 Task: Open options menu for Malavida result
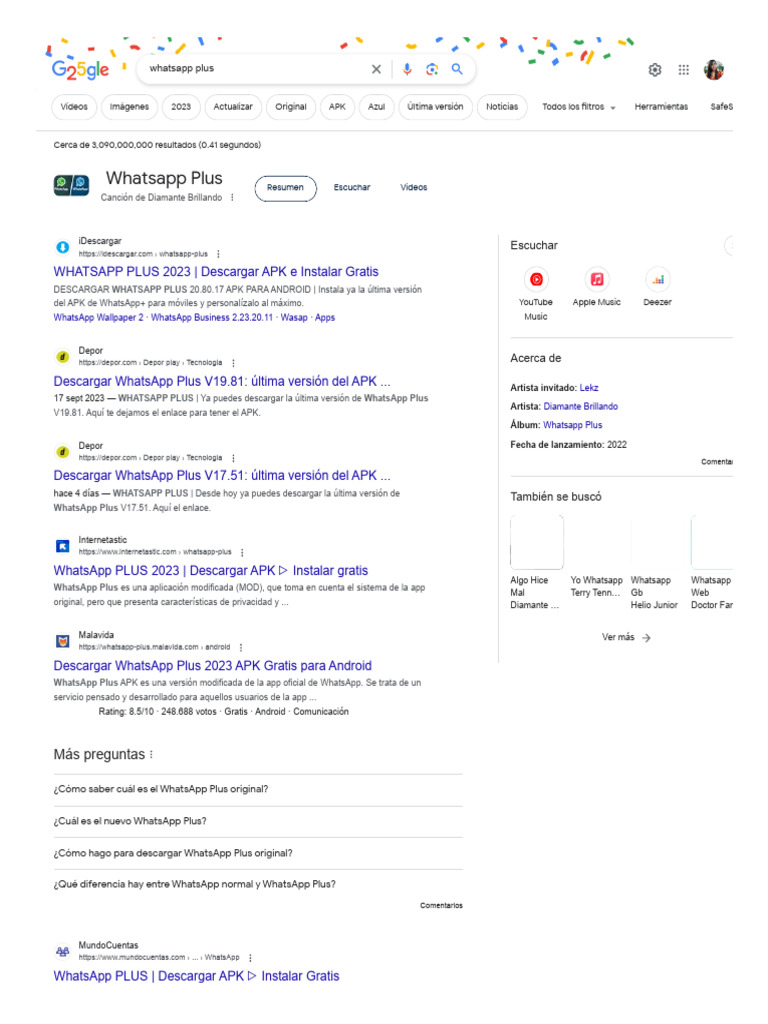click(241, 648)
